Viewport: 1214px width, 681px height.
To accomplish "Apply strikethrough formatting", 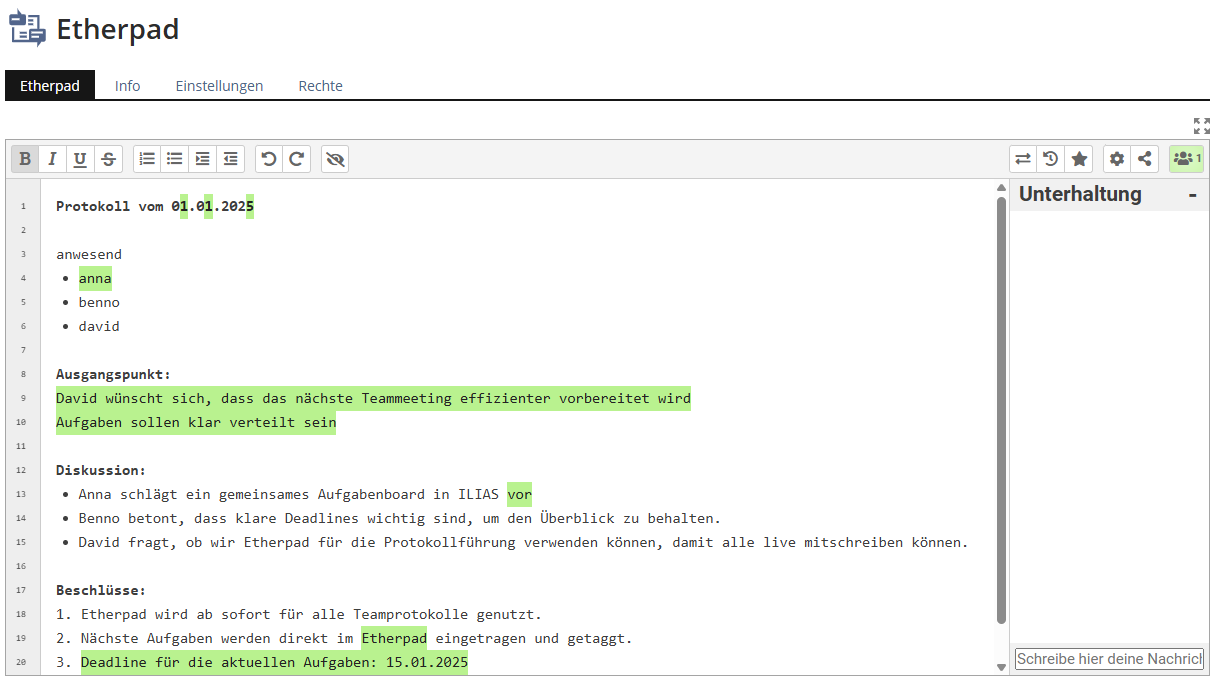I will tap(108, 159).
